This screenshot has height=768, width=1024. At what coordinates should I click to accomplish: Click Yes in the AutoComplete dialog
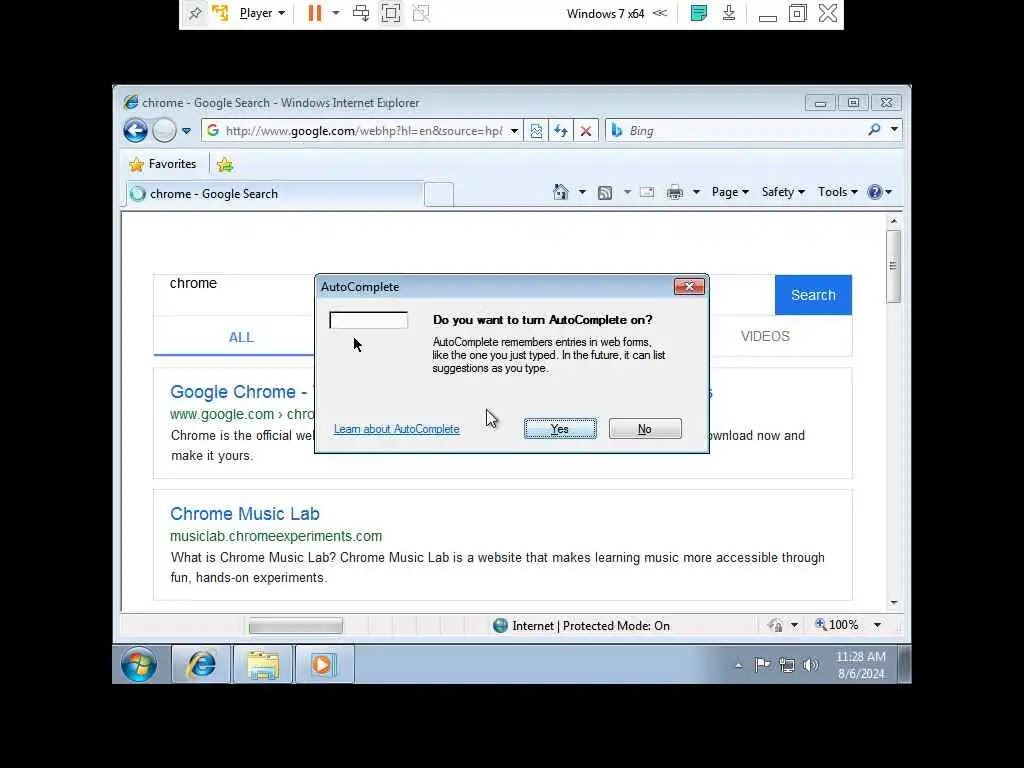click(560, 429)
